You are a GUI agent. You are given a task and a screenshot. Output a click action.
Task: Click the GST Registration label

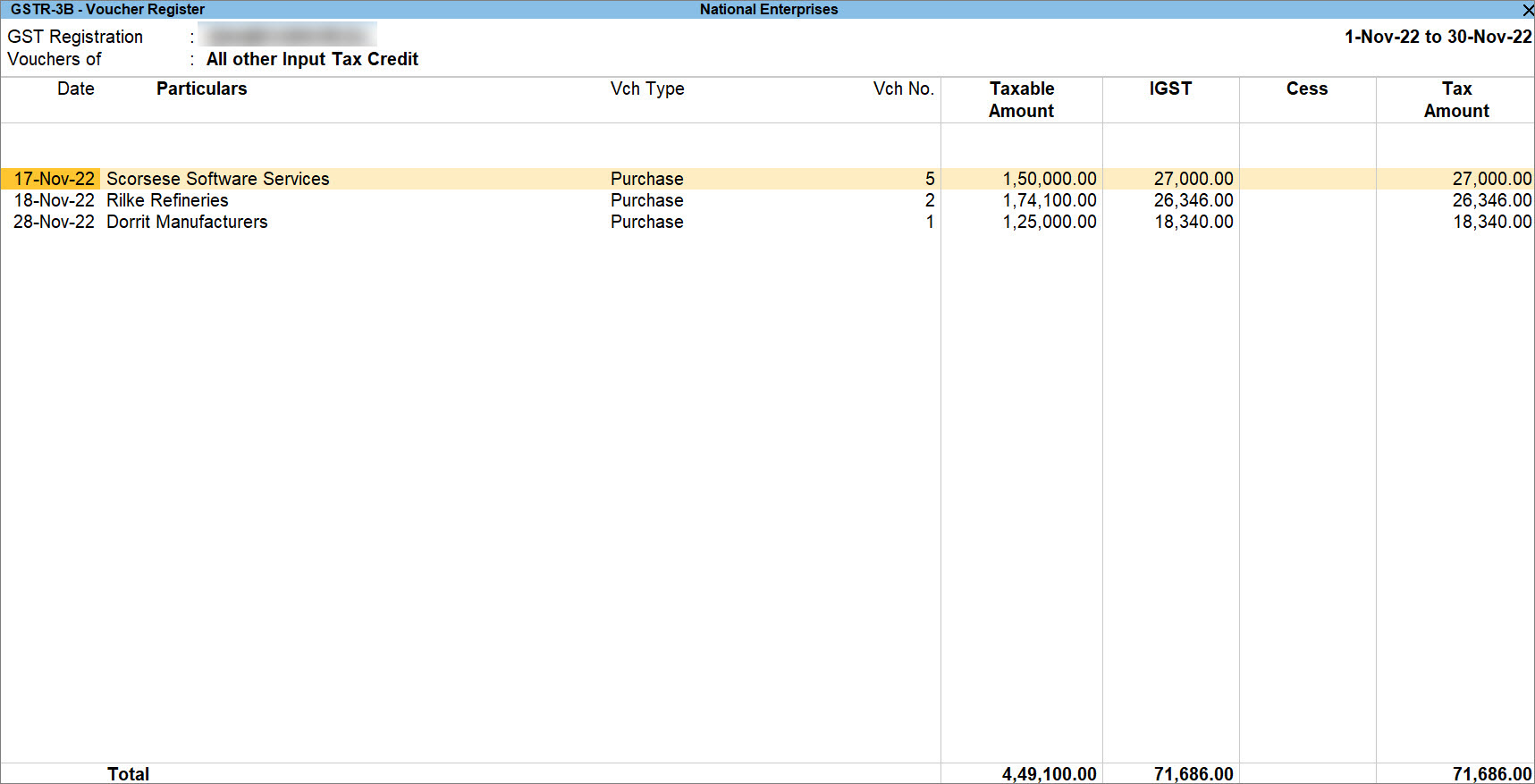coord(75,37)
